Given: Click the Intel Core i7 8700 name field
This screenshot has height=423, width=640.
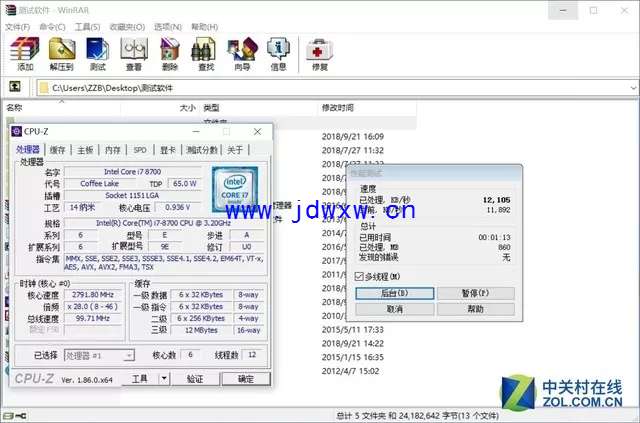Looking at the screenshot, I should [133, 172].
